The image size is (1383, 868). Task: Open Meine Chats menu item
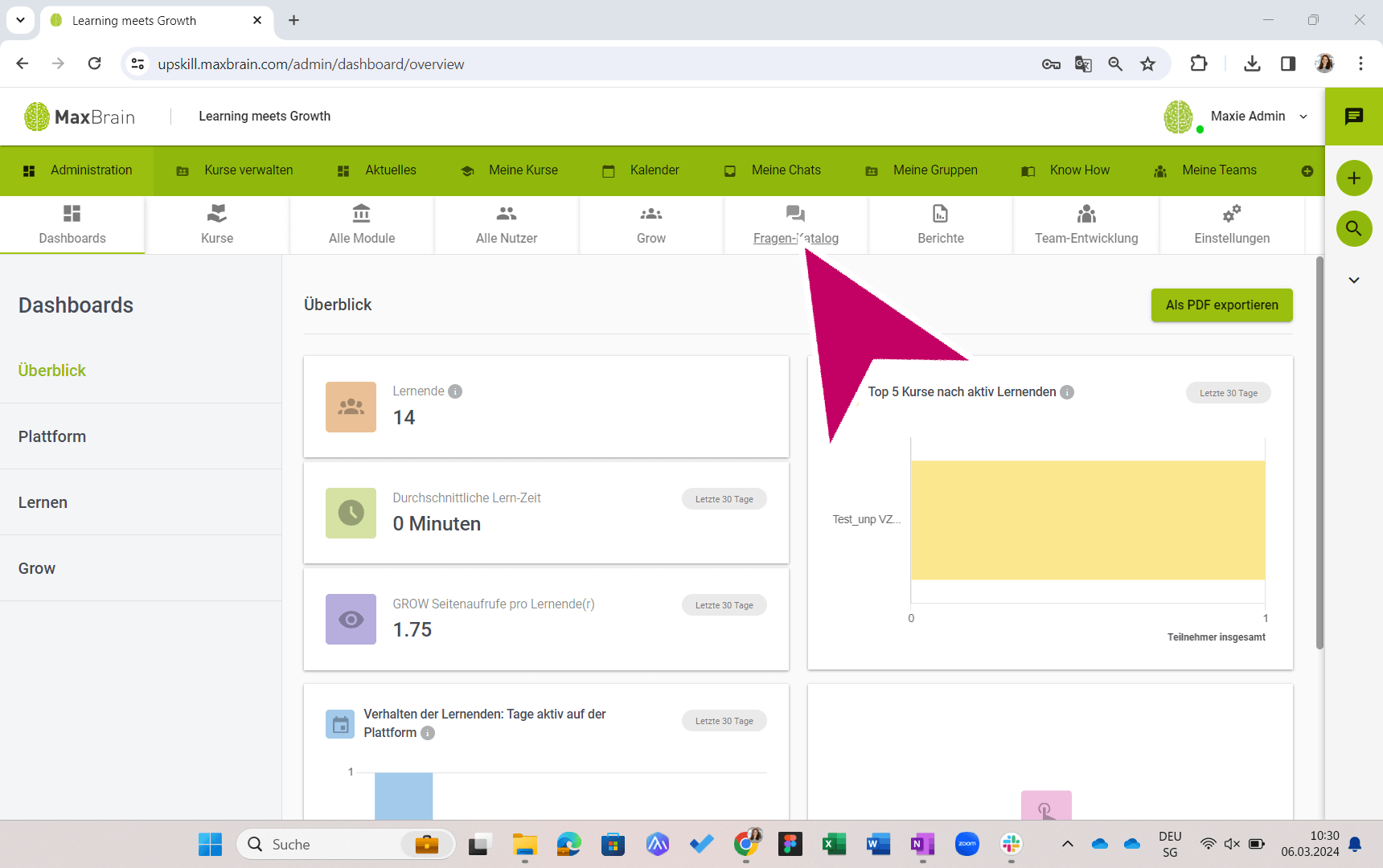pyautogui.click(x=773, y=170)
